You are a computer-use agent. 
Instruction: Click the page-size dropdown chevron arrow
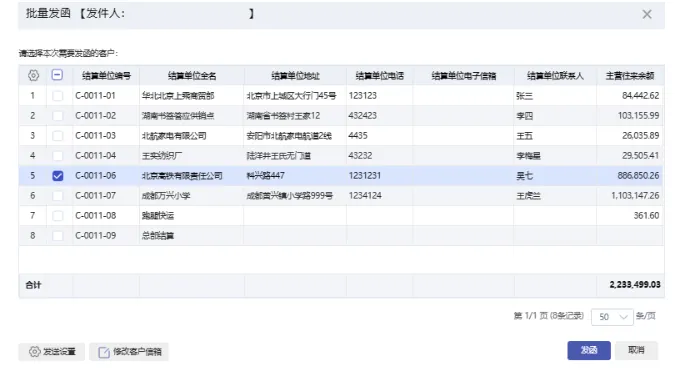[624, 317]
